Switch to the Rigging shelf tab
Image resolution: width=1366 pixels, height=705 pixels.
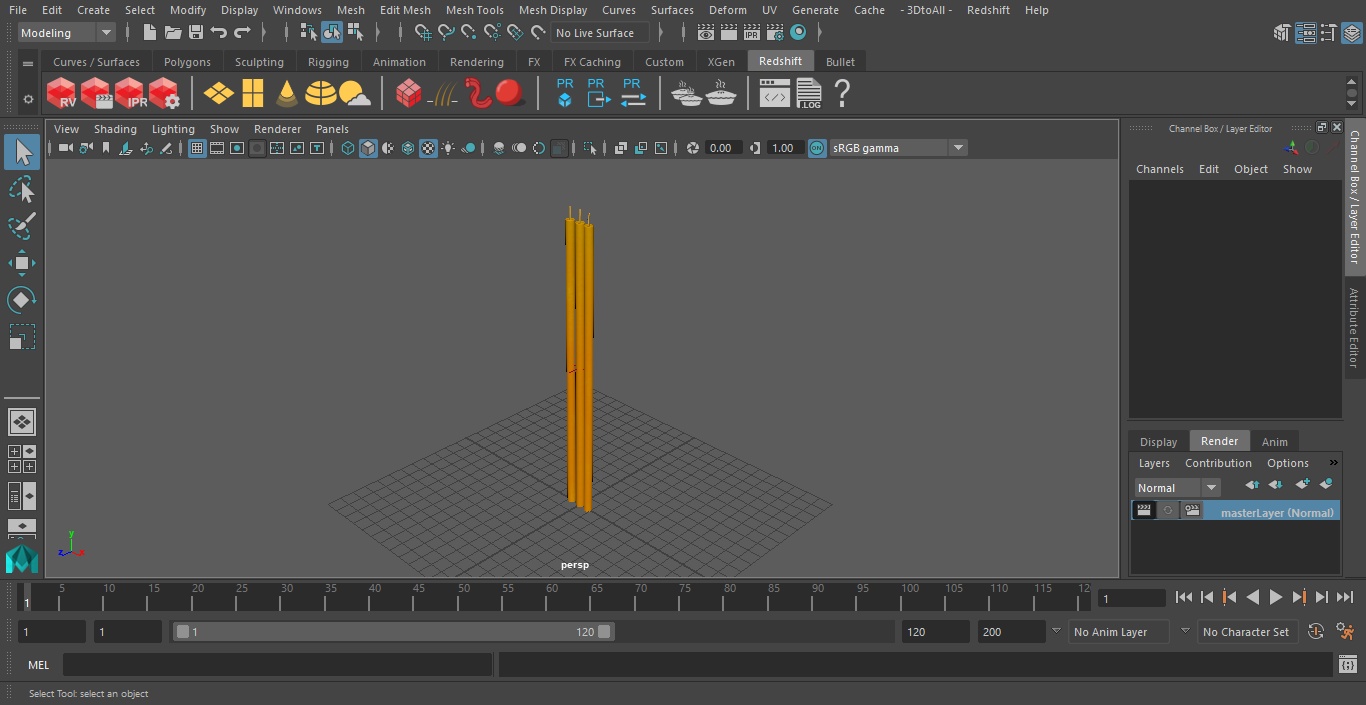point(328,62)
